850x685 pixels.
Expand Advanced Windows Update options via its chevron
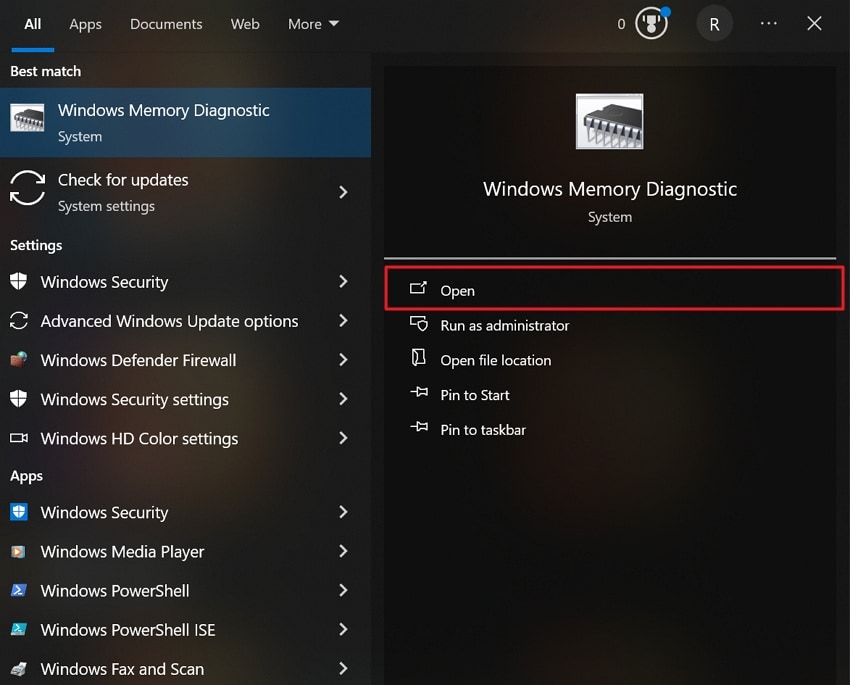(343, 321)
